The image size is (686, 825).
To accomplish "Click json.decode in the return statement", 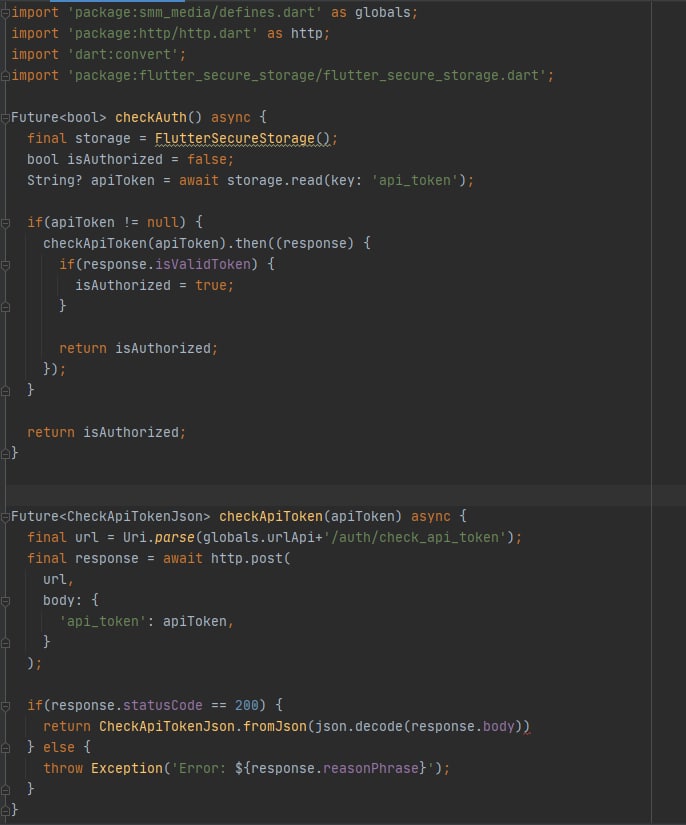I will (x=359, y=726).
